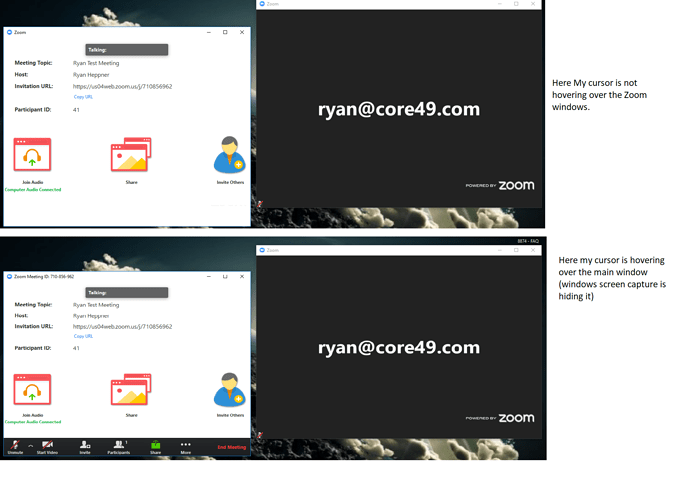682x500 pixels.
Task: Click Share icon in upper Zoom window
Action: (x=131, y=154)
